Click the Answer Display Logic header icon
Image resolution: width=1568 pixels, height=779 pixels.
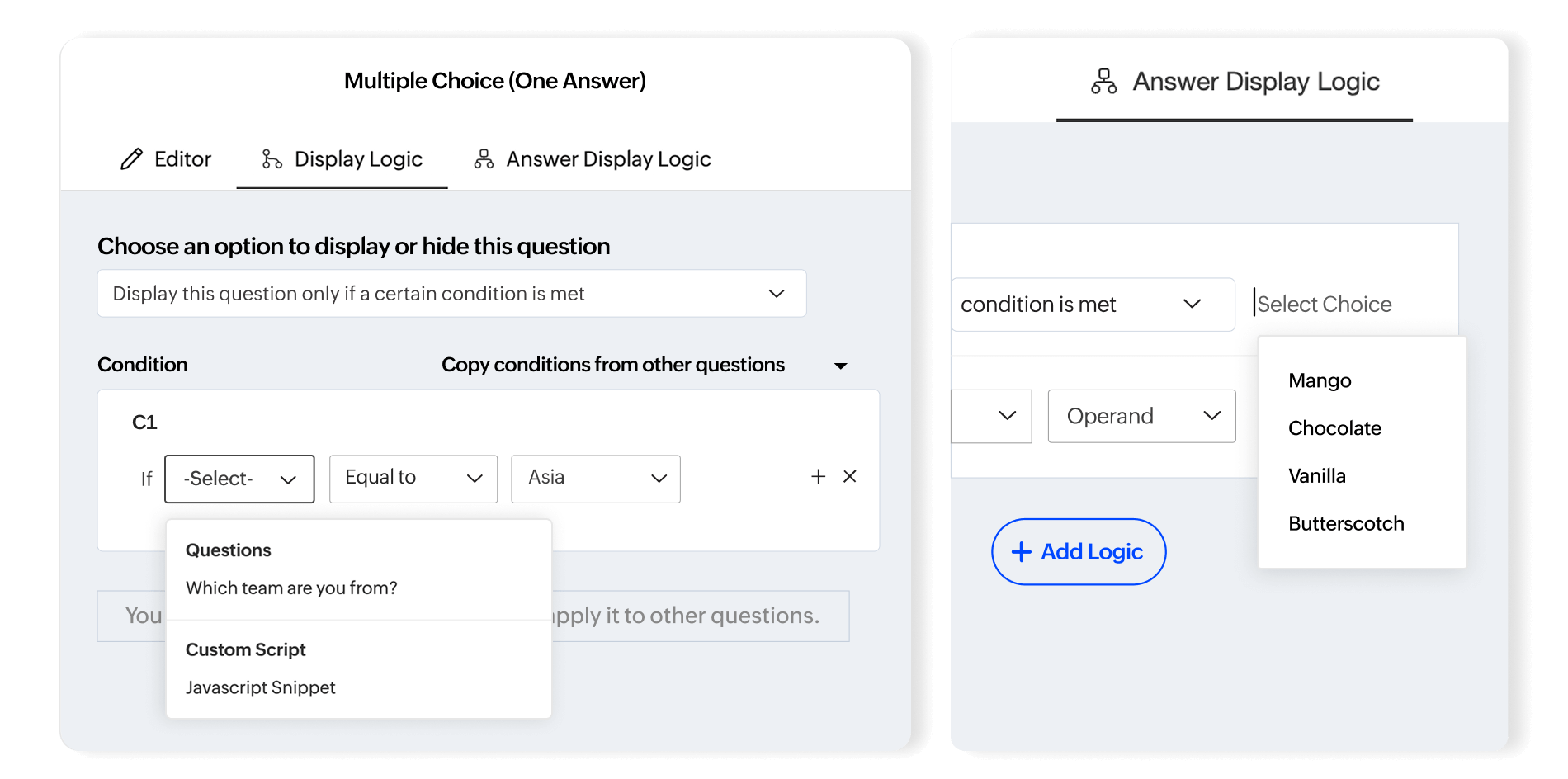pos(1103,82)
